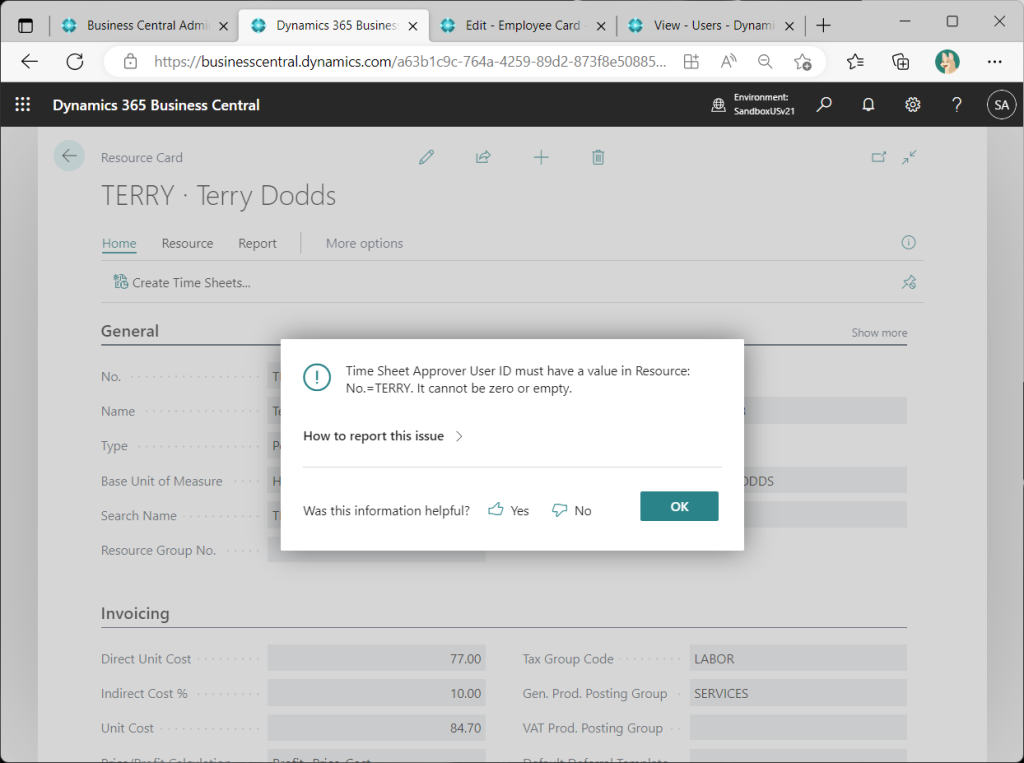This screenshot has height=763, width=1024.
Task: Click the Environment SandboxUSv21 indicator
Action: (x=753, y=105)
